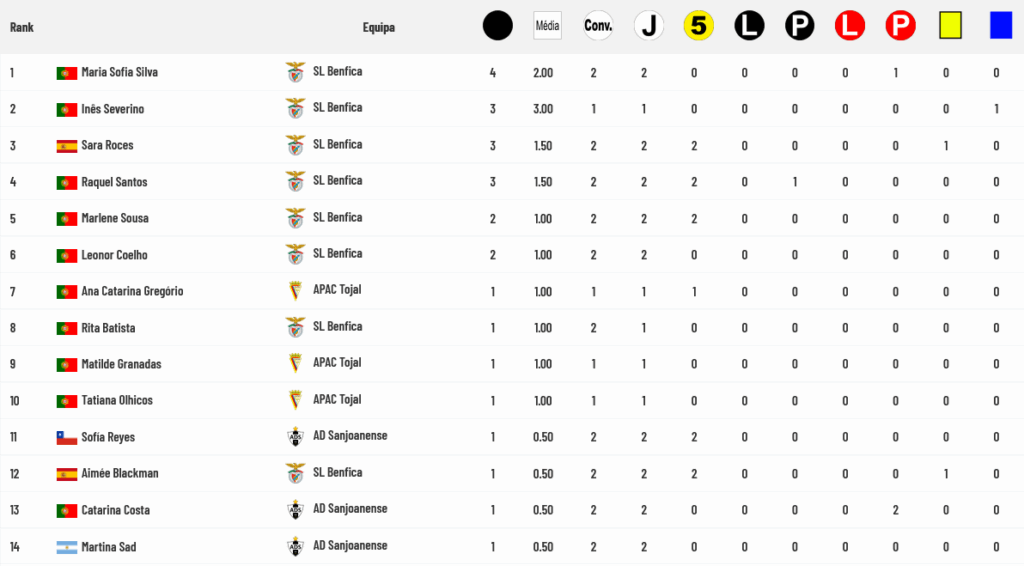
Task: Click AD Sanjoanense link in Sofía Reyes' row
Action: [x=350, y=436]
